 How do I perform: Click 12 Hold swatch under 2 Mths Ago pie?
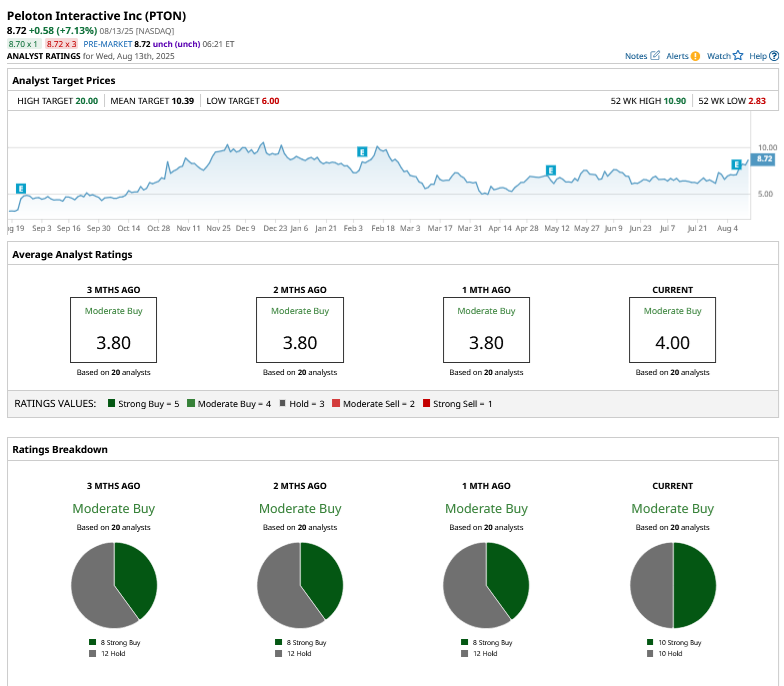278,653
